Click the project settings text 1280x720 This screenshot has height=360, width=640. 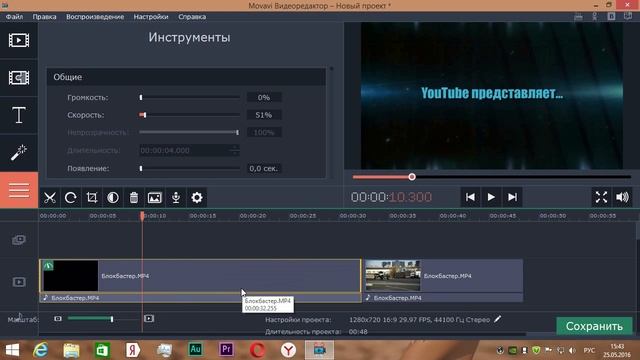coord(419,320)
